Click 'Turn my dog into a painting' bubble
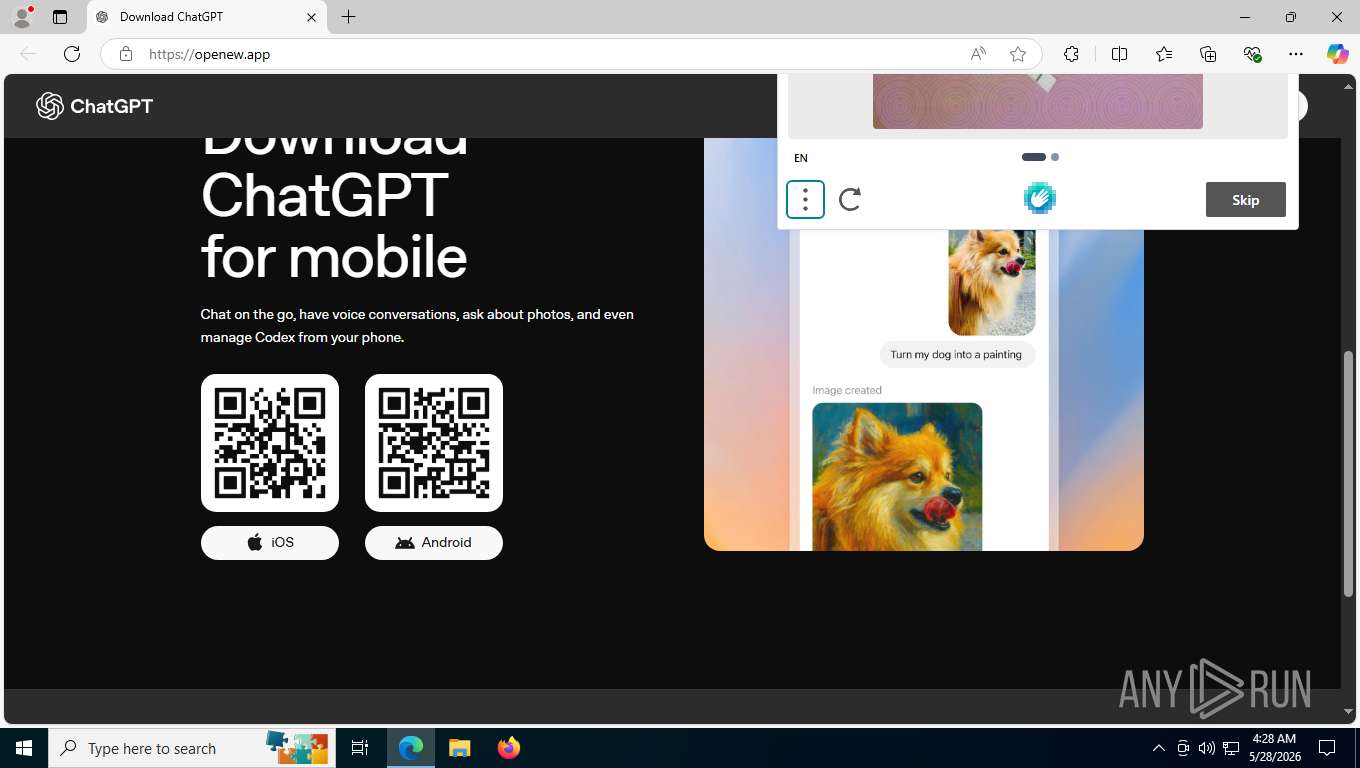Viewport: 1360px width, 768px height. click(x=956, y=354)
